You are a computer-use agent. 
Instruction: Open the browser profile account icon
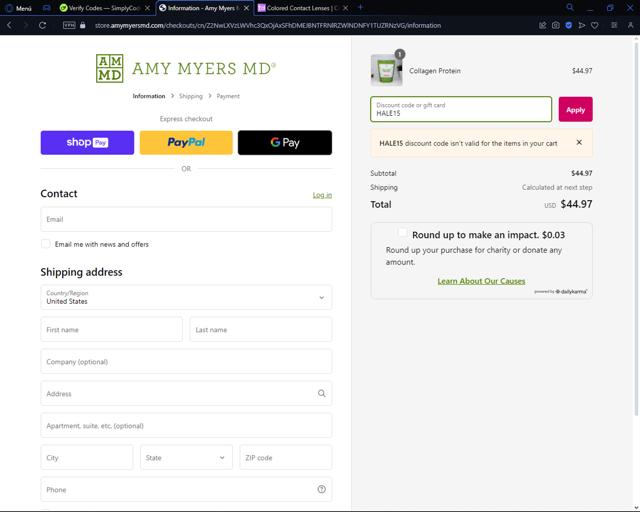point(631,25)
